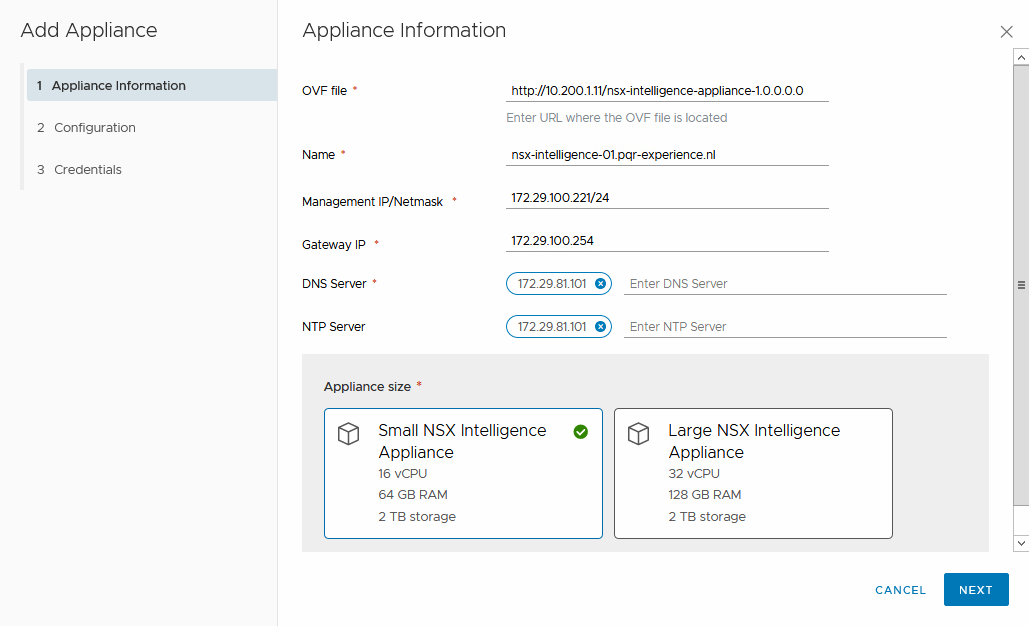Close the Add Appliance dialog with X

[x=1006, y=32]
